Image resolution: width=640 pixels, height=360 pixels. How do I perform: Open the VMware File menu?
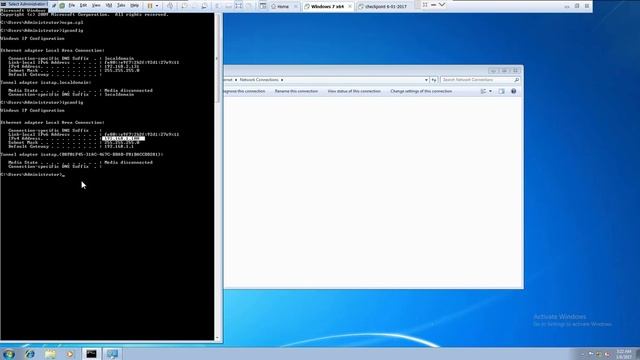pos(72,6)
